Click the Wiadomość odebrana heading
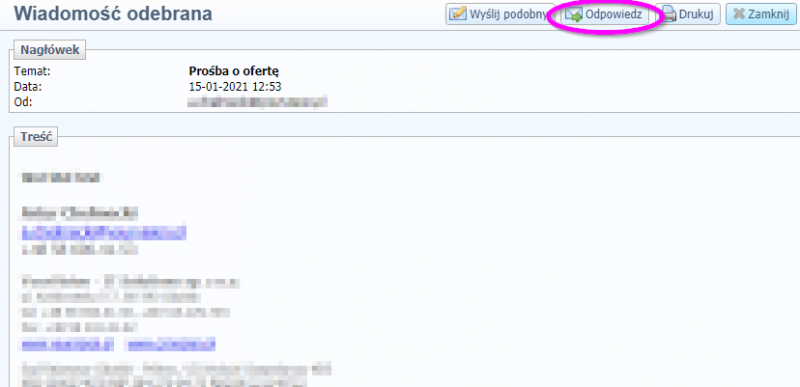Screen dimensions: 800x387 click(113, 14)
